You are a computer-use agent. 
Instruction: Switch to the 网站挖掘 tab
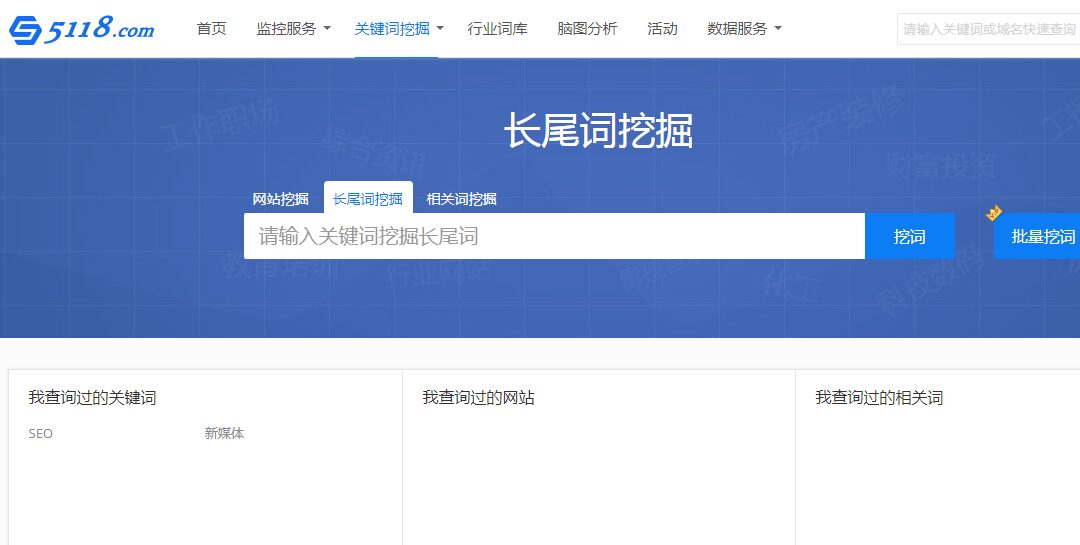280,199
